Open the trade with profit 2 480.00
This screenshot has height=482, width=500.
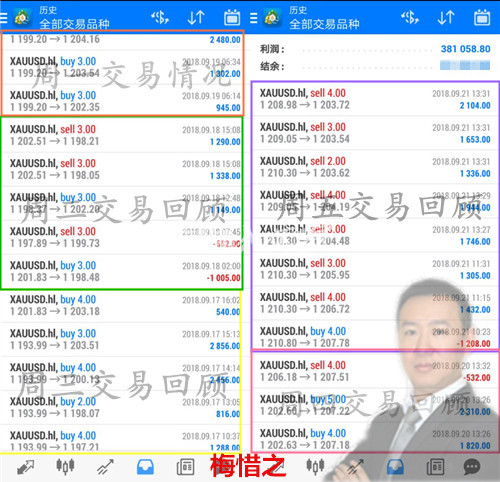(x=122, y=40)
